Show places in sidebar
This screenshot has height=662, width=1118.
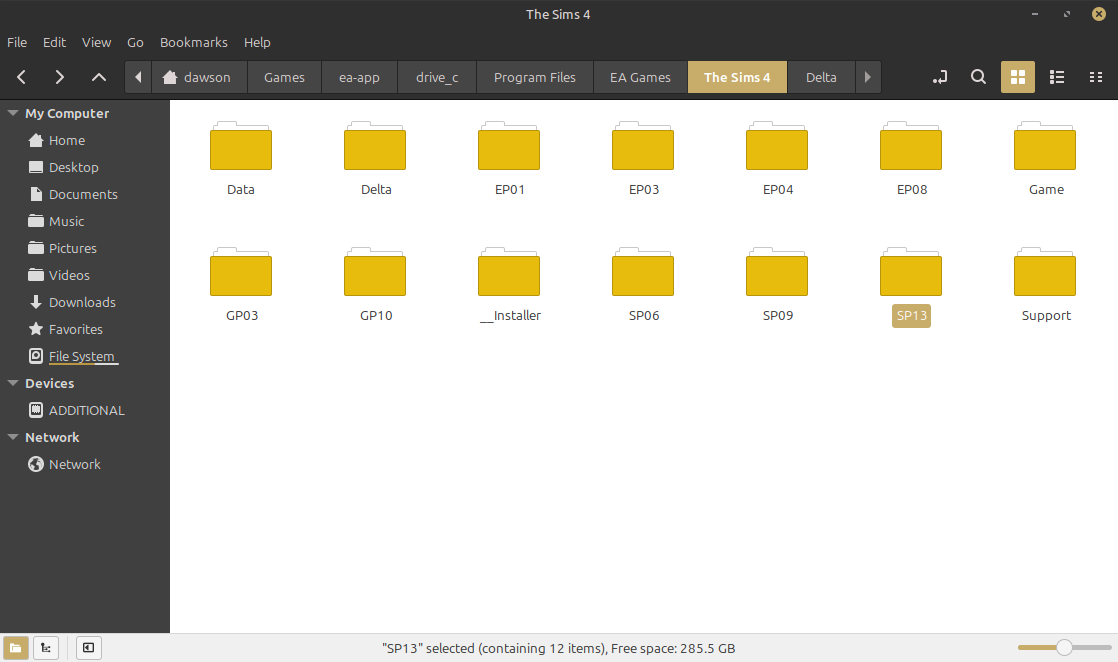(16, 648)
